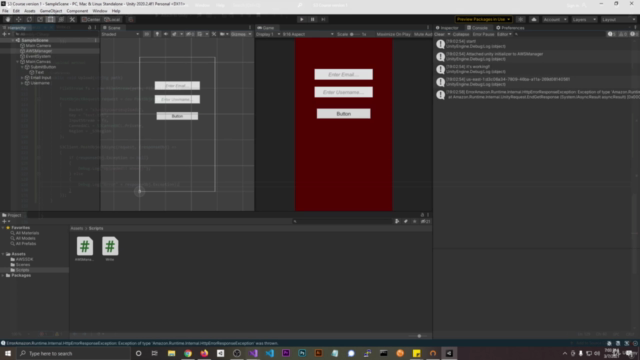The width and height of the screenshot is (640, 360).
Task: Expand the Email Input tree node
Action: [x=22, y=78]
